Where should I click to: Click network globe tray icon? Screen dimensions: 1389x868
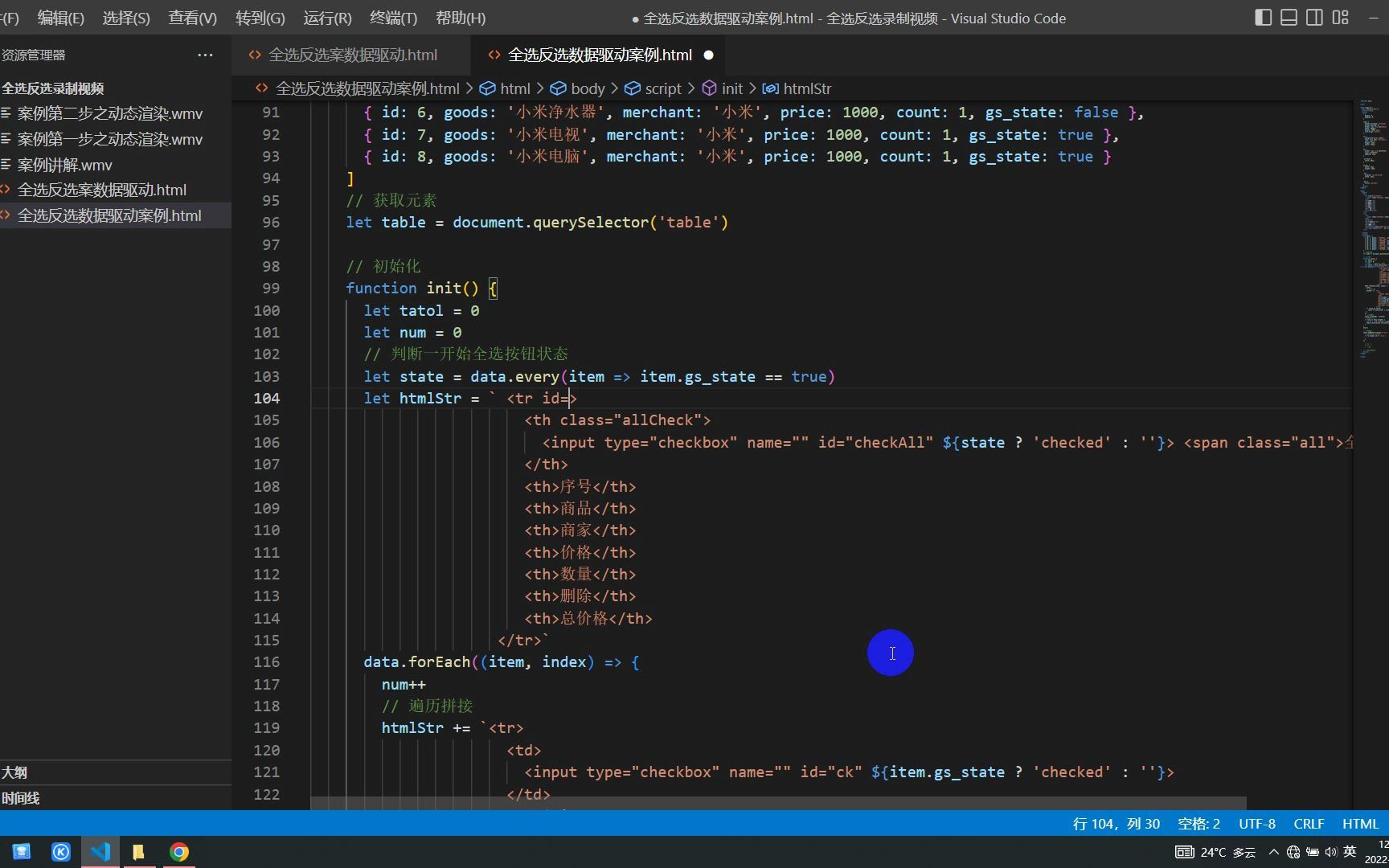click(x=1293, y=852)
